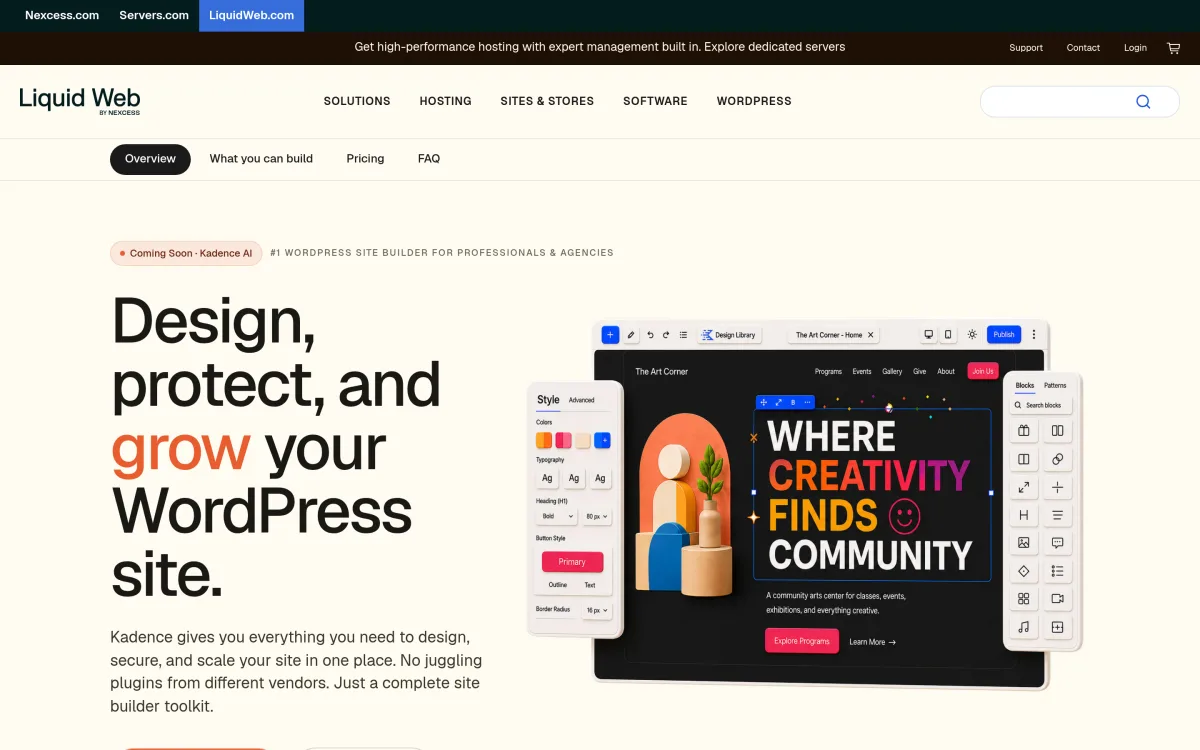Pick the beige color swatch
This screenshot has height=750, width=1200.
582,440
